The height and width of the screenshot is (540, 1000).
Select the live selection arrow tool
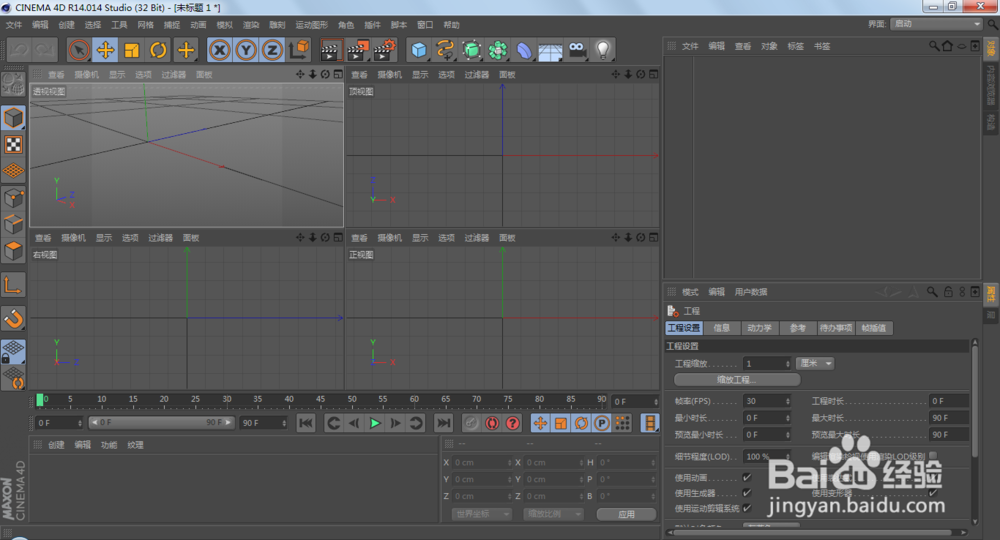tap(79, 50)
